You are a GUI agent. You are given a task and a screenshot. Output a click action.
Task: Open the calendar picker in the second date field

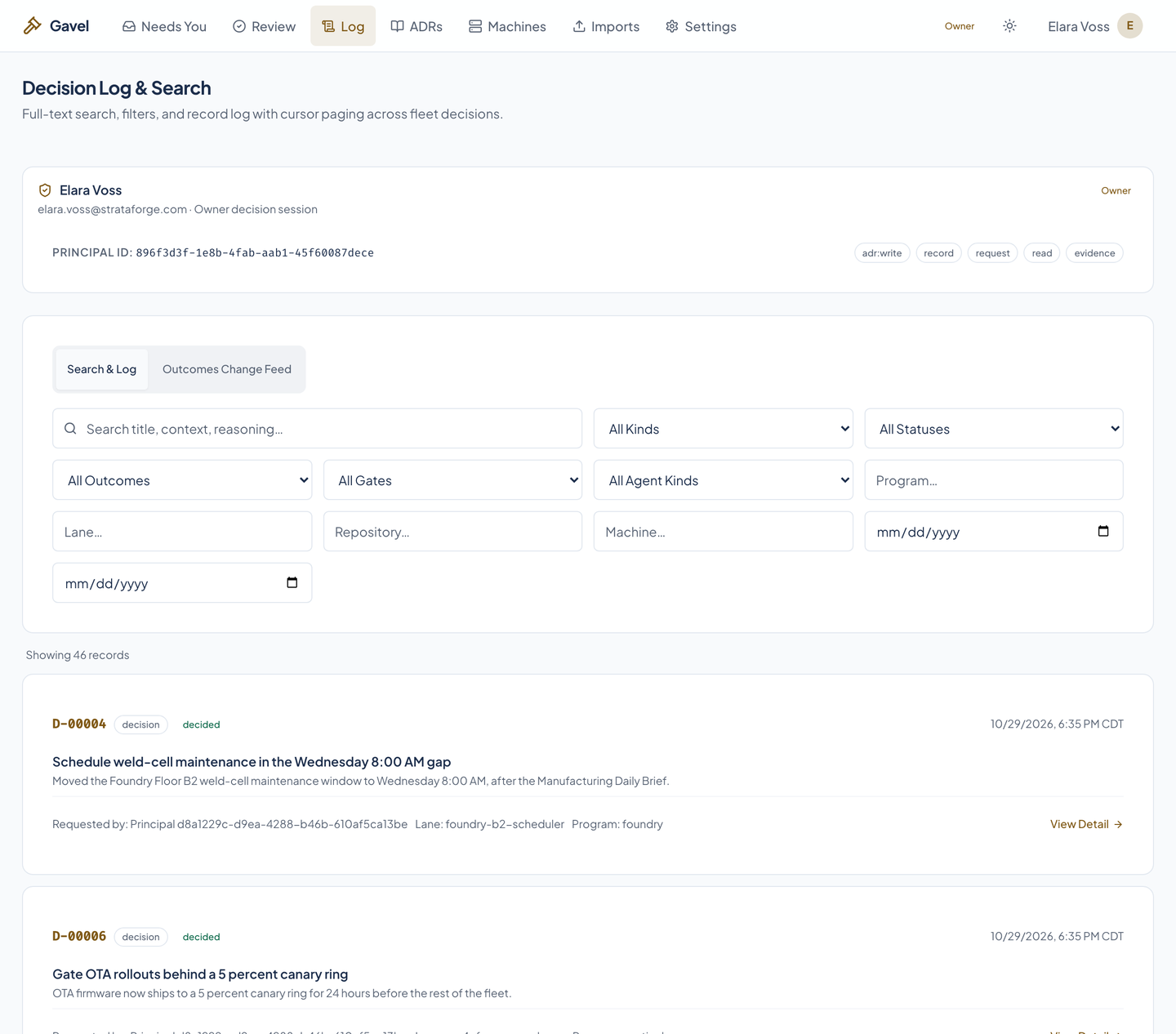(292, 582)
